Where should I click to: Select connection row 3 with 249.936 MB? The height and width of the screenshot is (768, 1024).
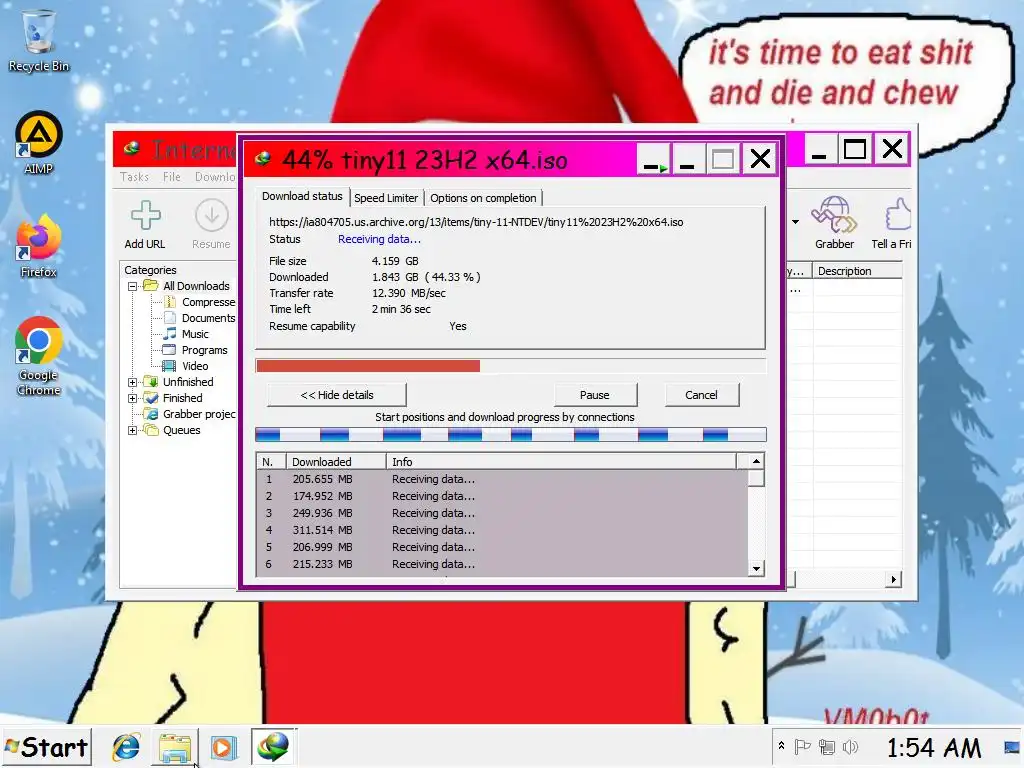[x=502, y=513]
